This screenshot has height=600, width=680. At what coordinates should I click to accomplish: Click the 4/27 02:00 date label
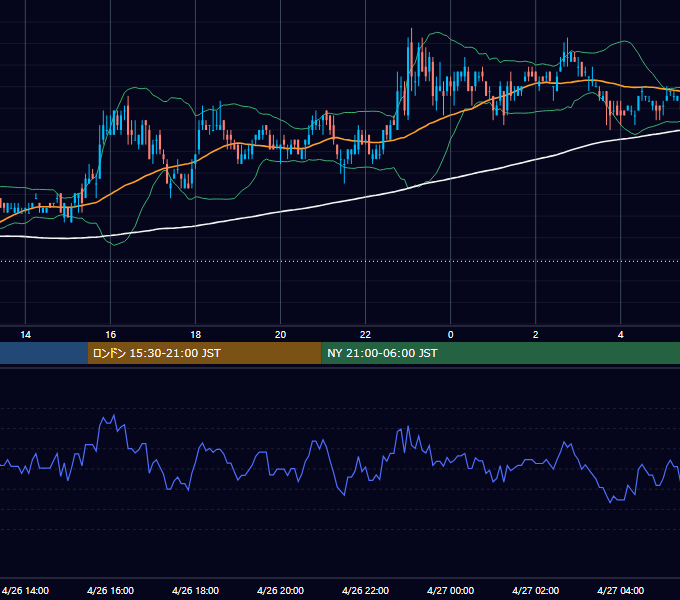coord(536,590)
